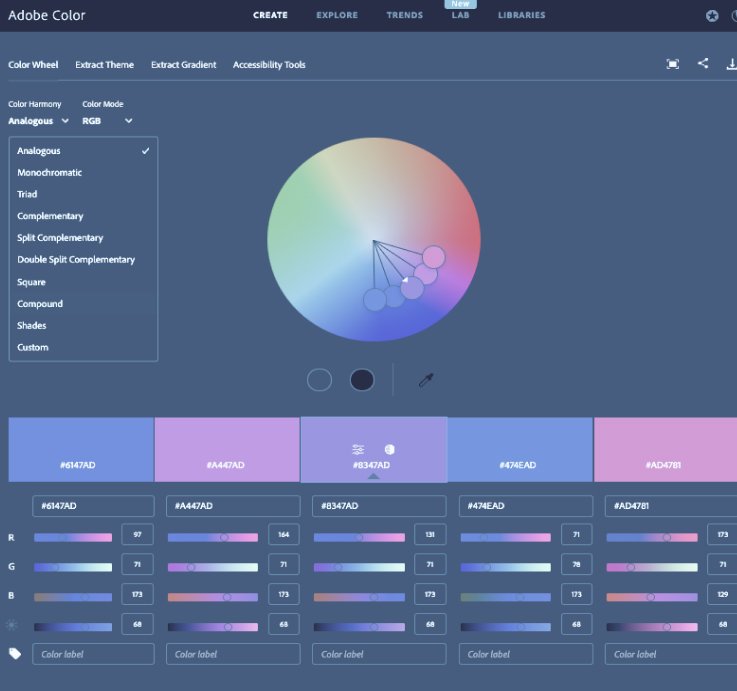Select Monochromatic harmony rule

(x=83, y=173)
